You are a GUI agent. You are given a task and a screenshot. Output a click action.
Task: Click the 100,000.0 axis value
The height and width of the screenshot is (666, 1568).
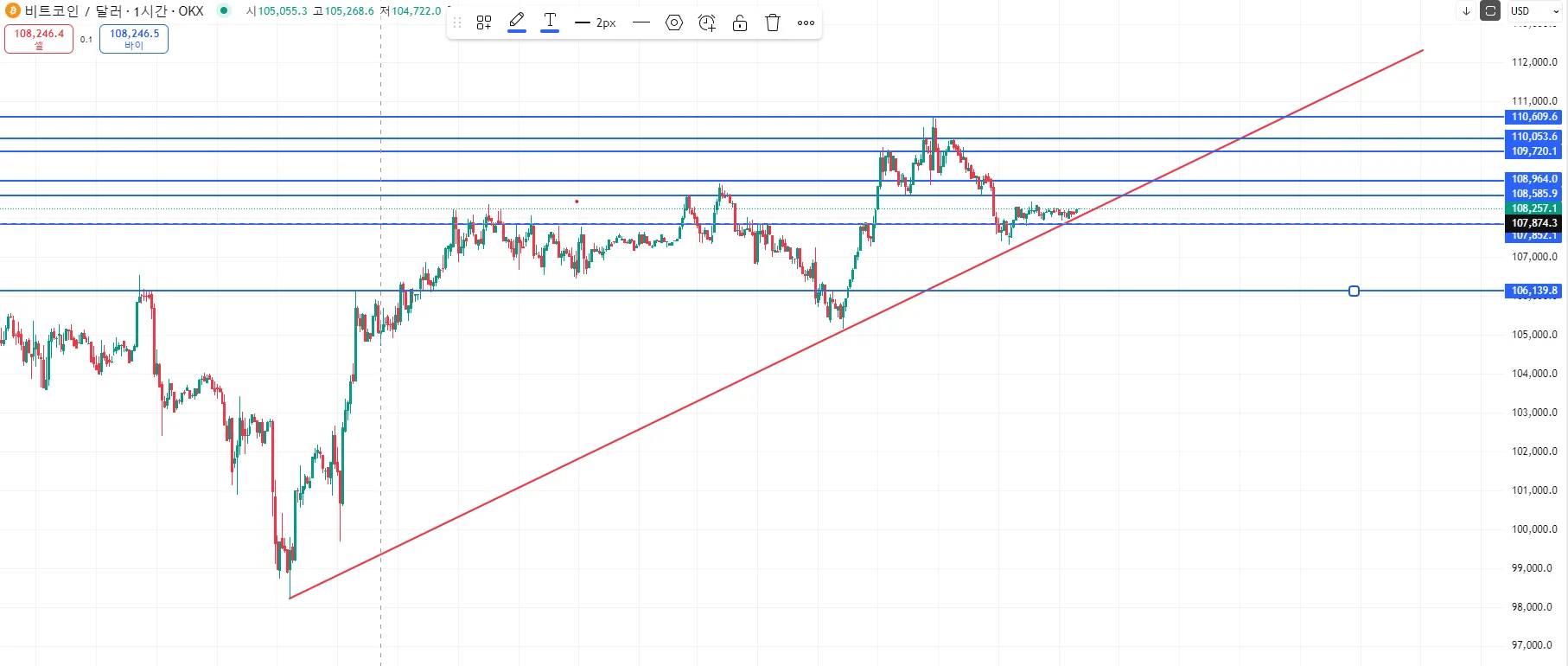[1534, 529]
